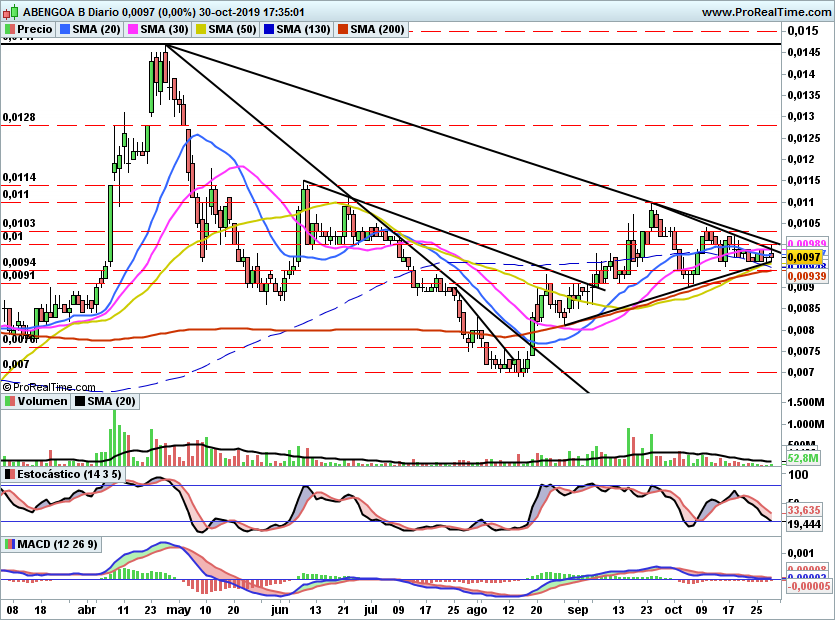Image resolution: width=835 pixels, height=620 pixels.
Task: Click the 'sep' date axis label
Action: click(x=578, y=610)
